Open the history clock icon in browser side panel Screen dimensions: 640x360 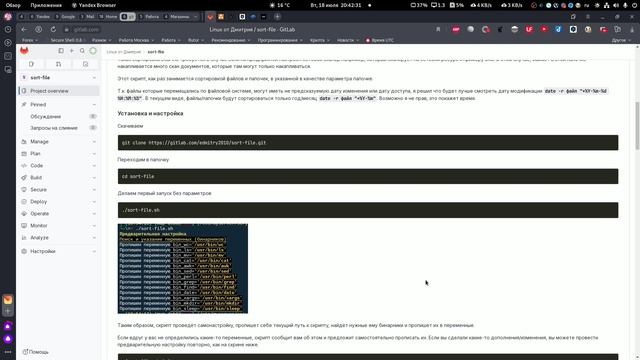(8, 29)
